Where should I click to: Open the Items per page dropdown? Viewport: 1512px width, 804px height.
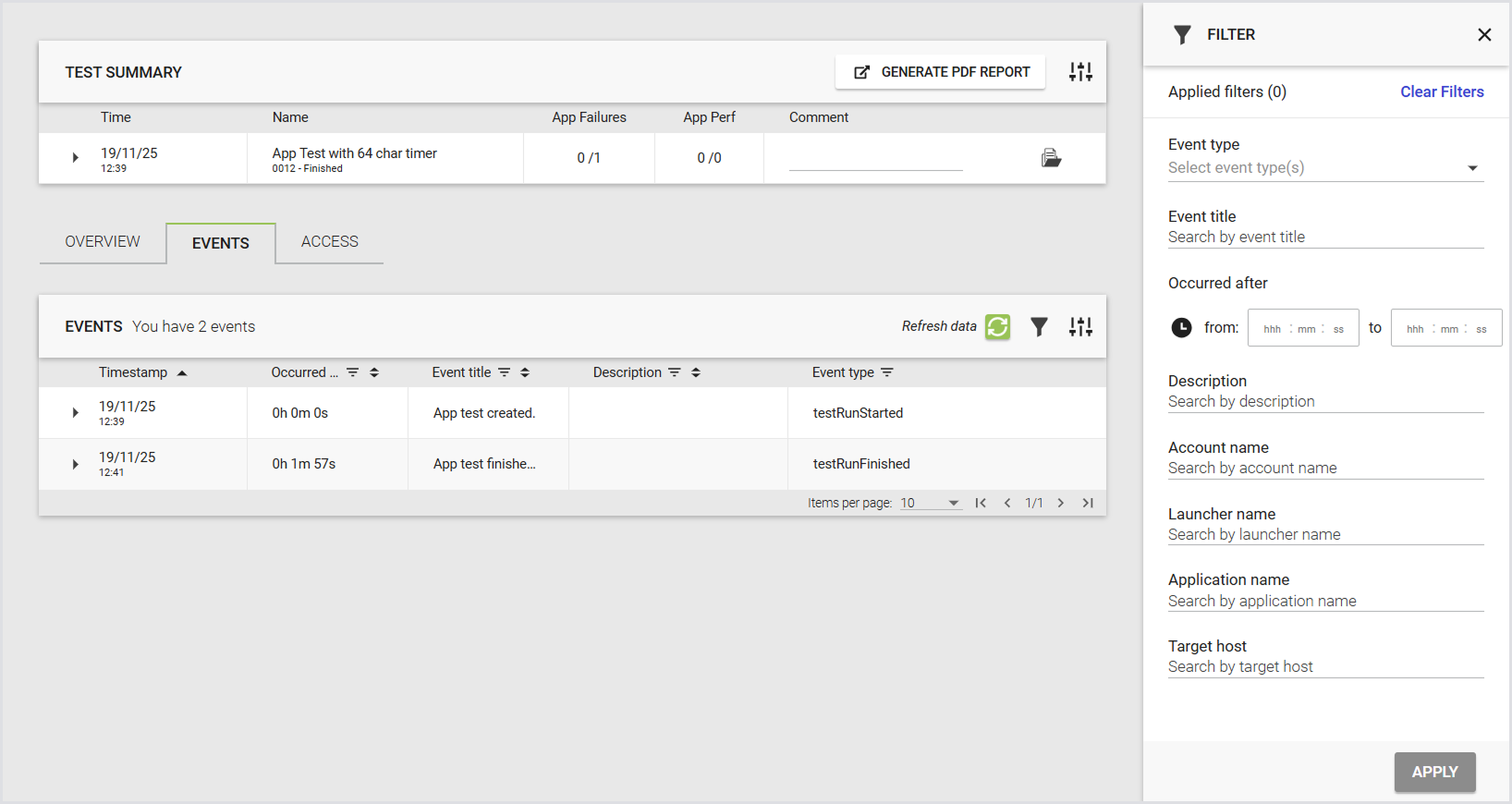(x=931, y=503)
